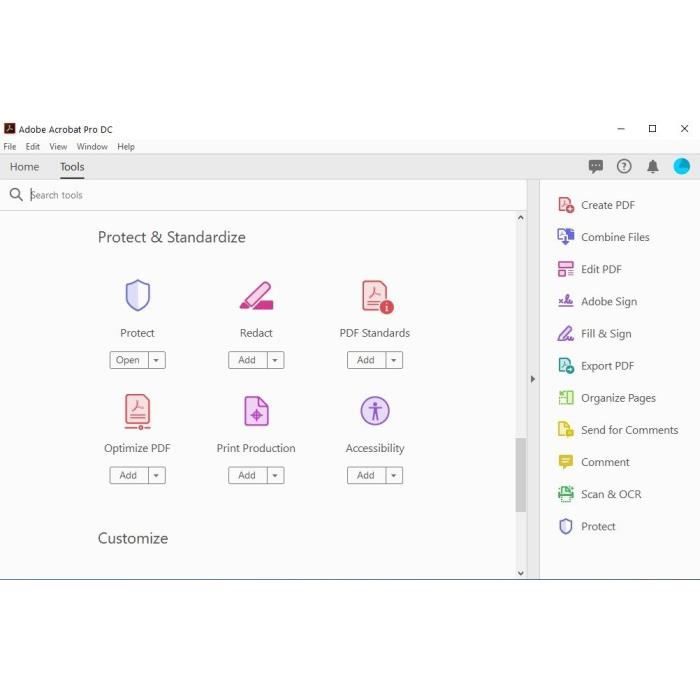This screenshot has height=700, width=700.
Task: Switch to the Home tab
Action: click(x=25, y=167)
